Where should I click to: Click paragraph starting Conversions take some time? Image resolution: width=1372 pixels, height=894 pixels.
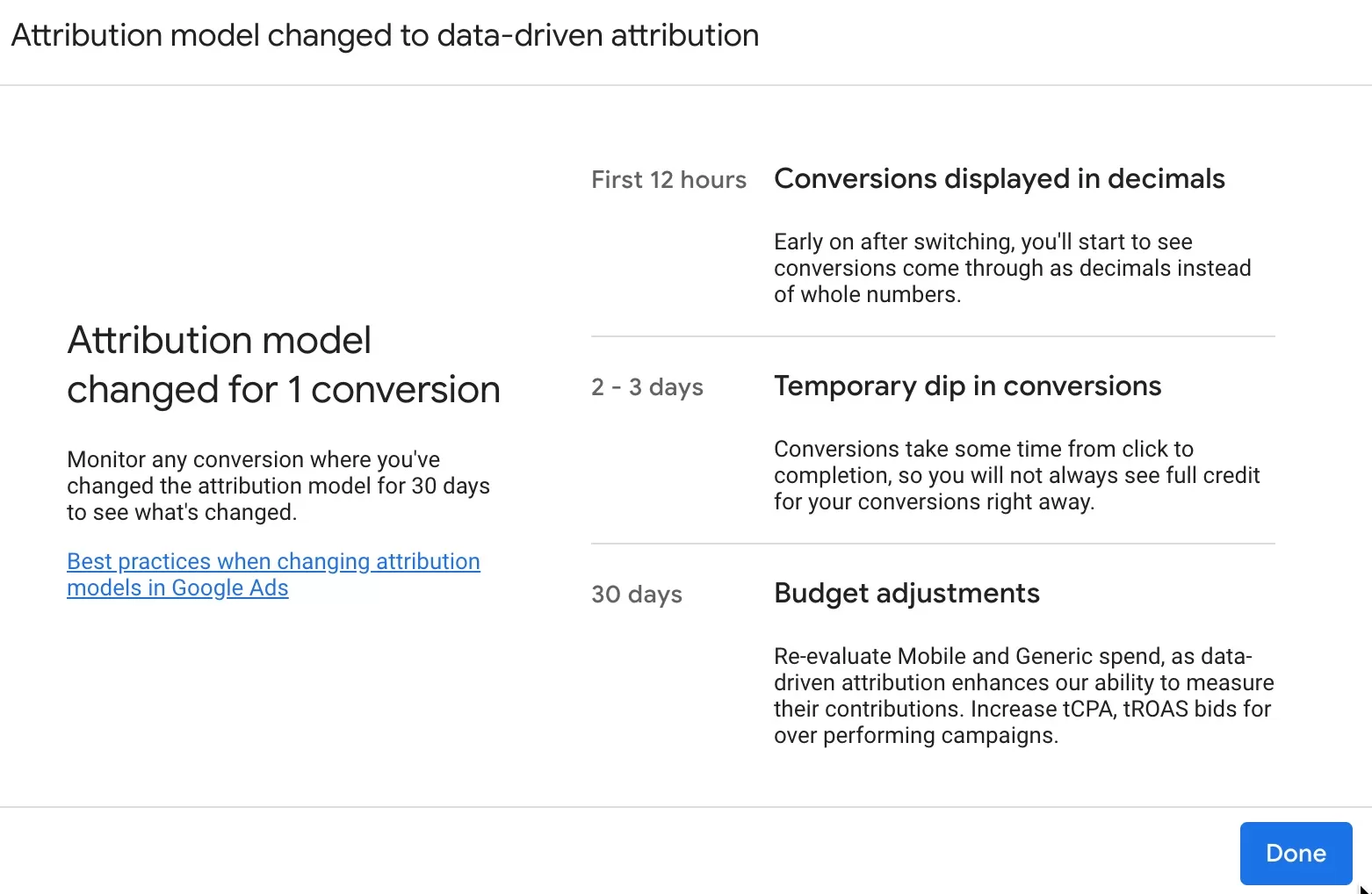pos(1016,475)
